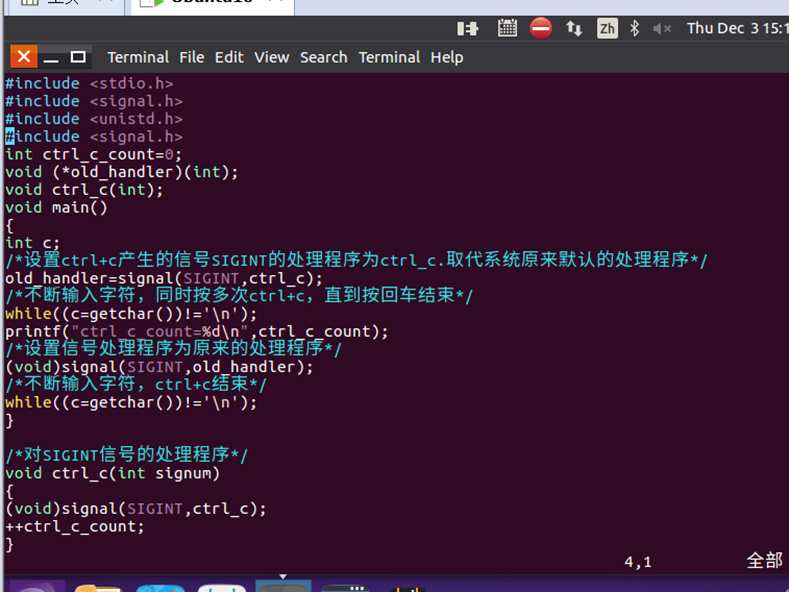Open the Help menu
The image size is (789, 592).
point(447,57)
